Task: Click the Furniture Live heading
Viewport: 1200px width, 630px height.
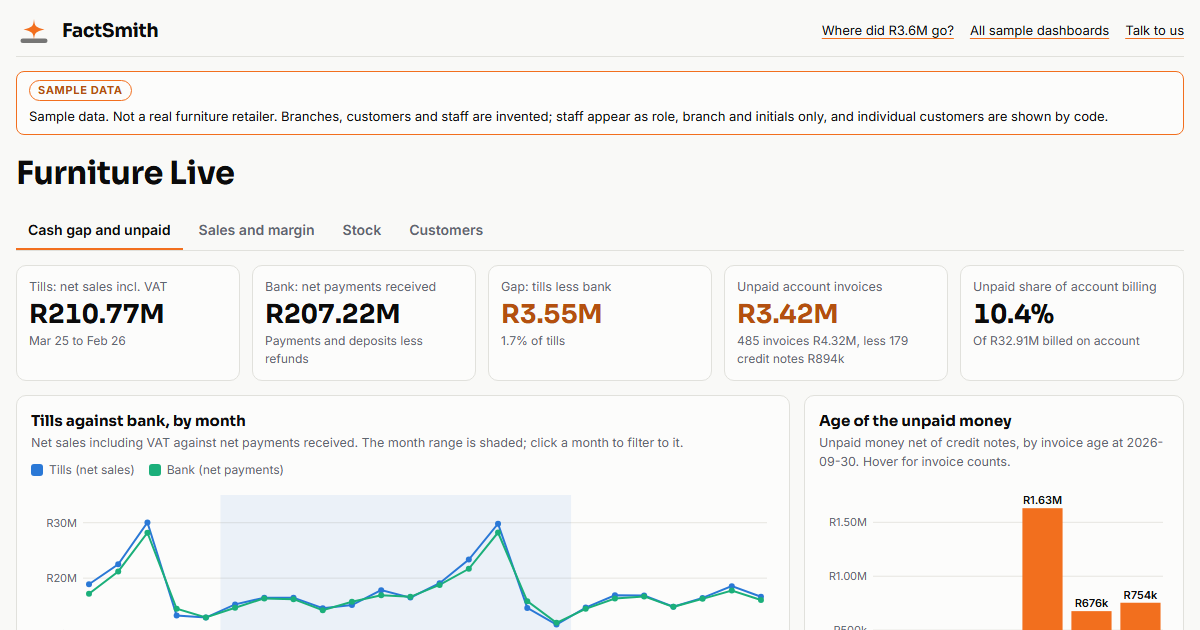Action: click(126, 173)
